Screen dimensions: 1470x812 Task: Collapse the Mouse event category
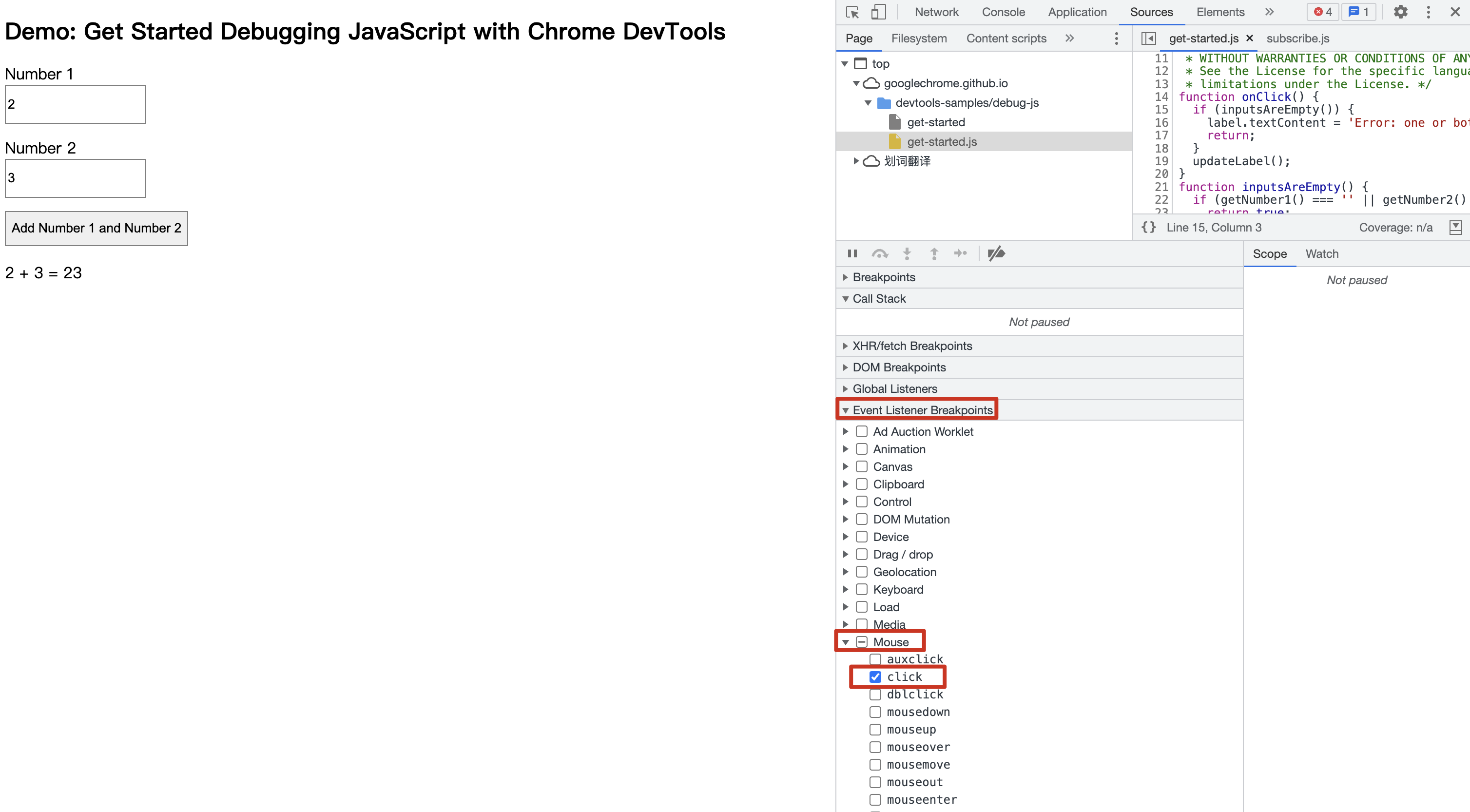pyautogui.click(x=846, y=642)
